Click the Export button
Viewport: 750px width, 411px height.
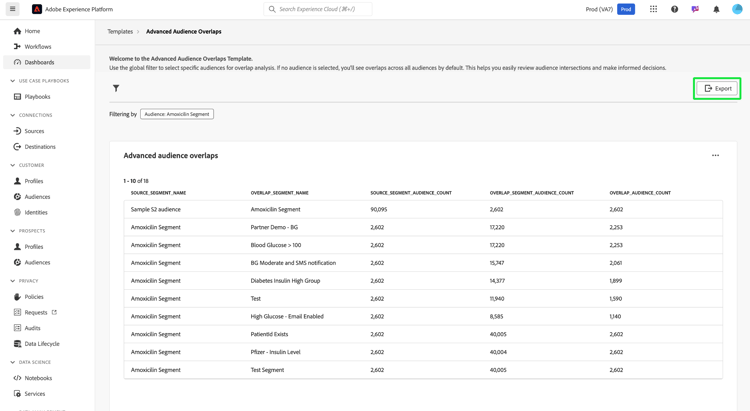(718, 89)
